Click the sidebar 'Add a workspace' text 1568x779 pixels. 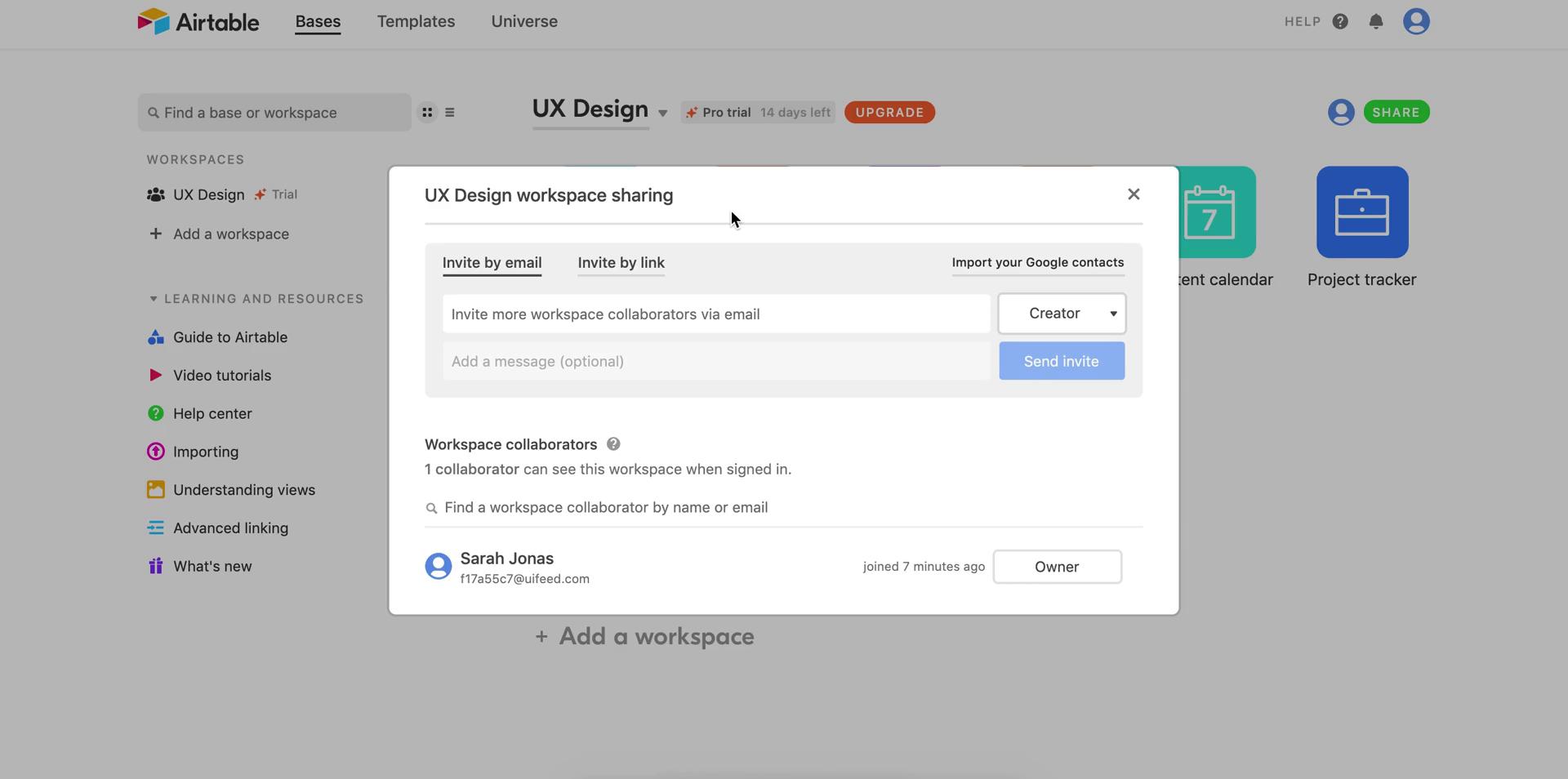pos(231,234)
